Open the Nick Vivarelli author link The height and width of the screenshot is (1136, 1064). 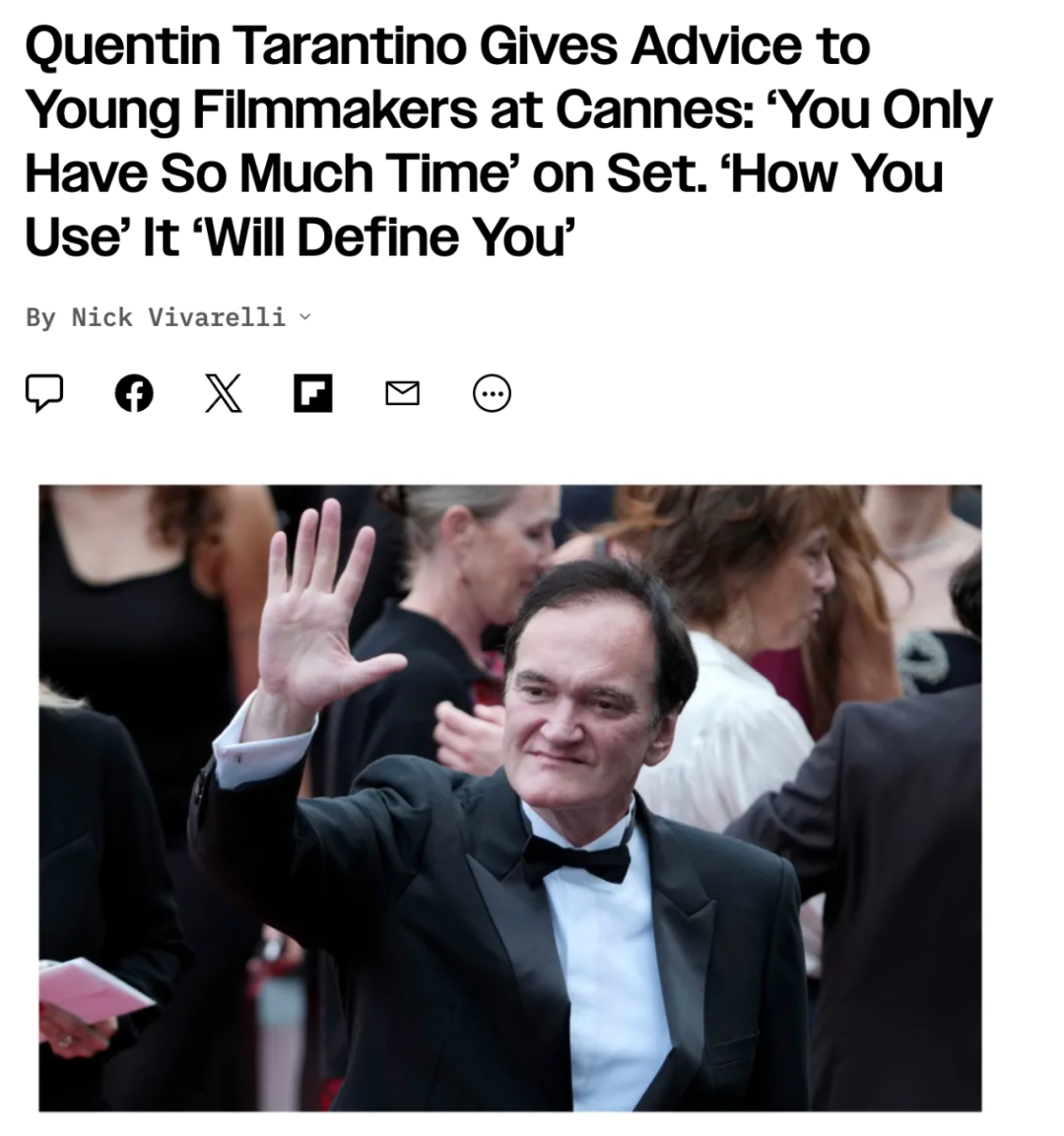pos(178,317)
